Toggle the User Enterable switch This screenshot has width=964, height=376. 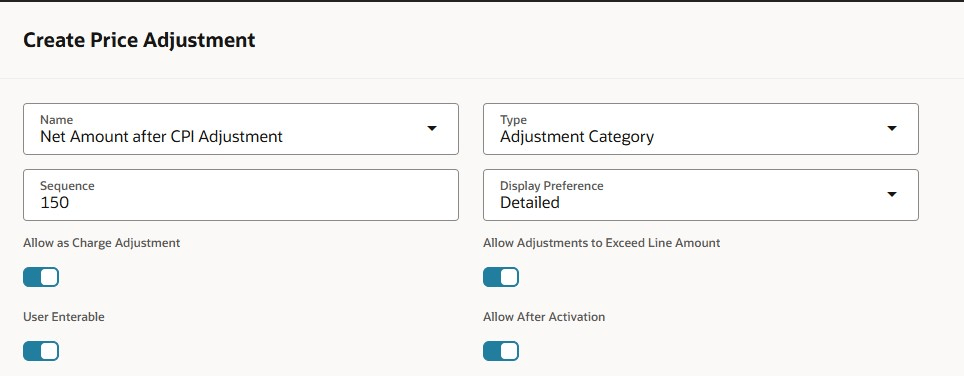41,351
